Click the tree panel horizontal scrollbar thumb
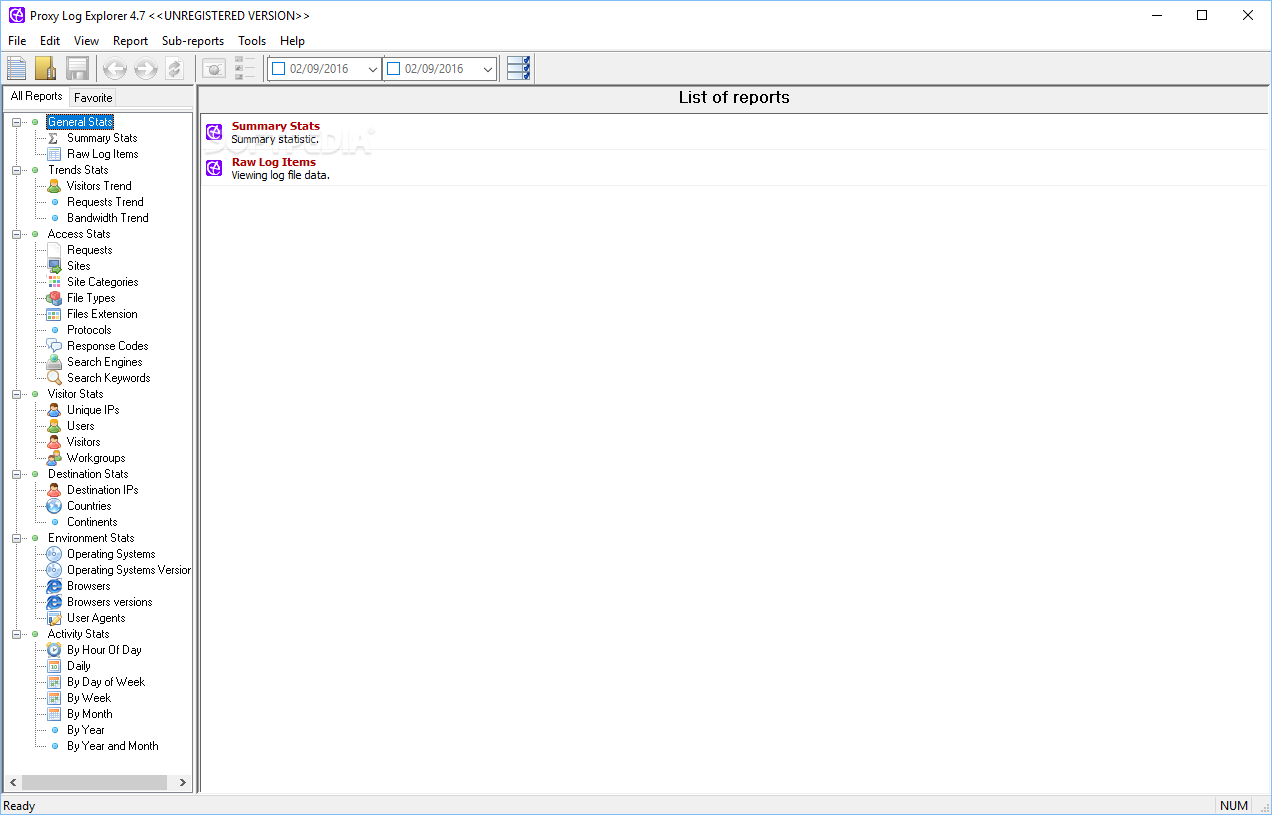1272x815 pixels. (94, 783)
